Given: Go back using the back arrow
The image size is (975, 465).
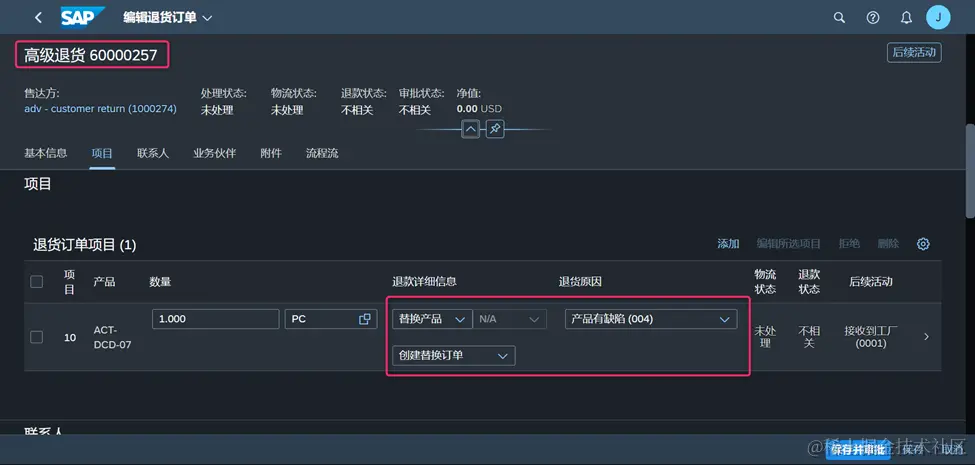Looking at the screenshot, I should point(39,17).
